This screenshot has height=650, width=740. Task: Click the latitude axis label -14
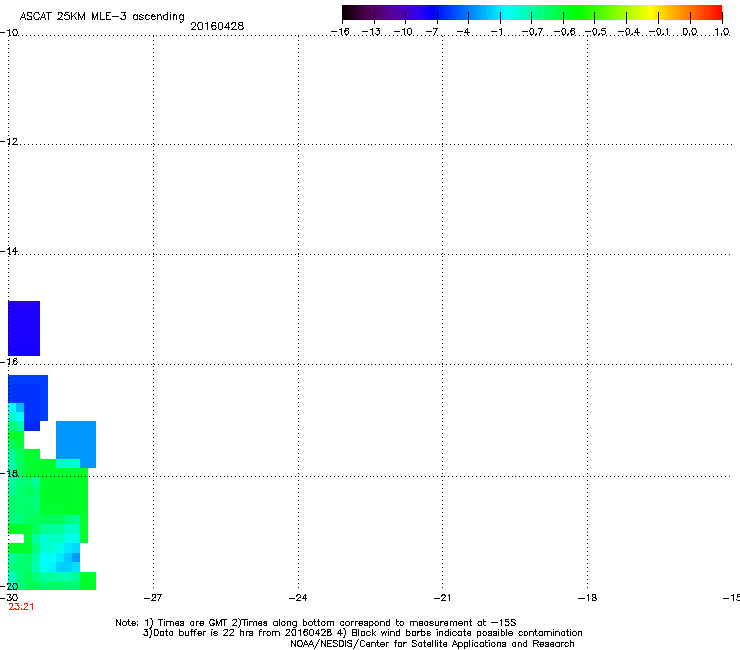pos(9,251)
